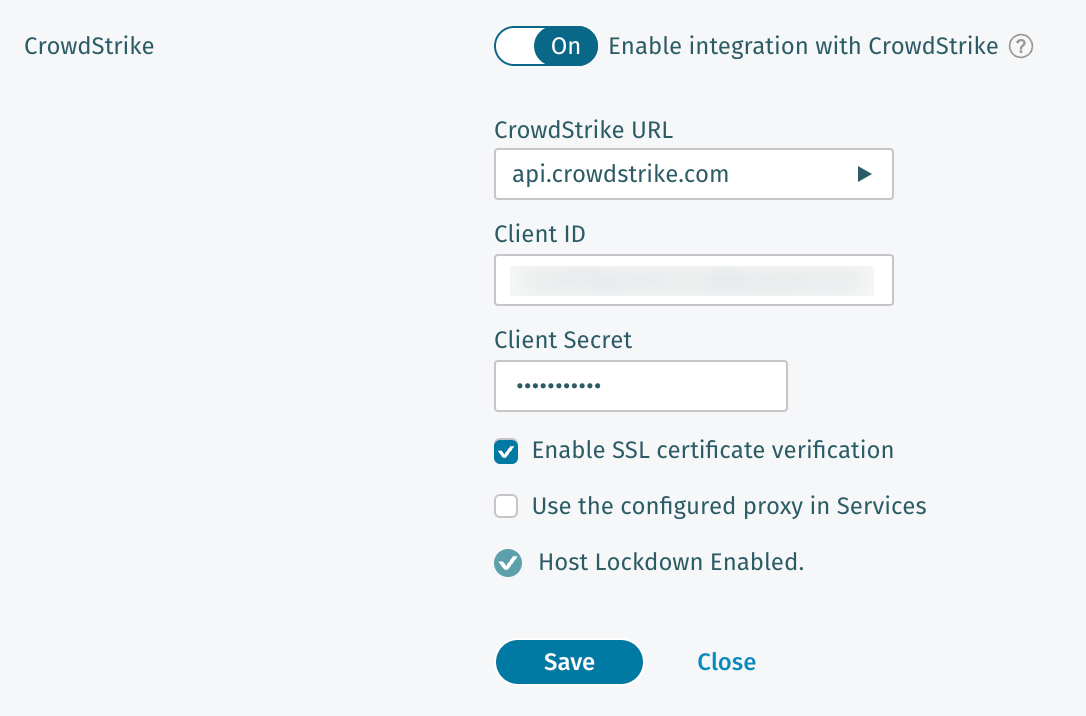Click the triangle next to api.crowdstrike.com
This screenshot has width=1086, height=716.
coord(864,173)
